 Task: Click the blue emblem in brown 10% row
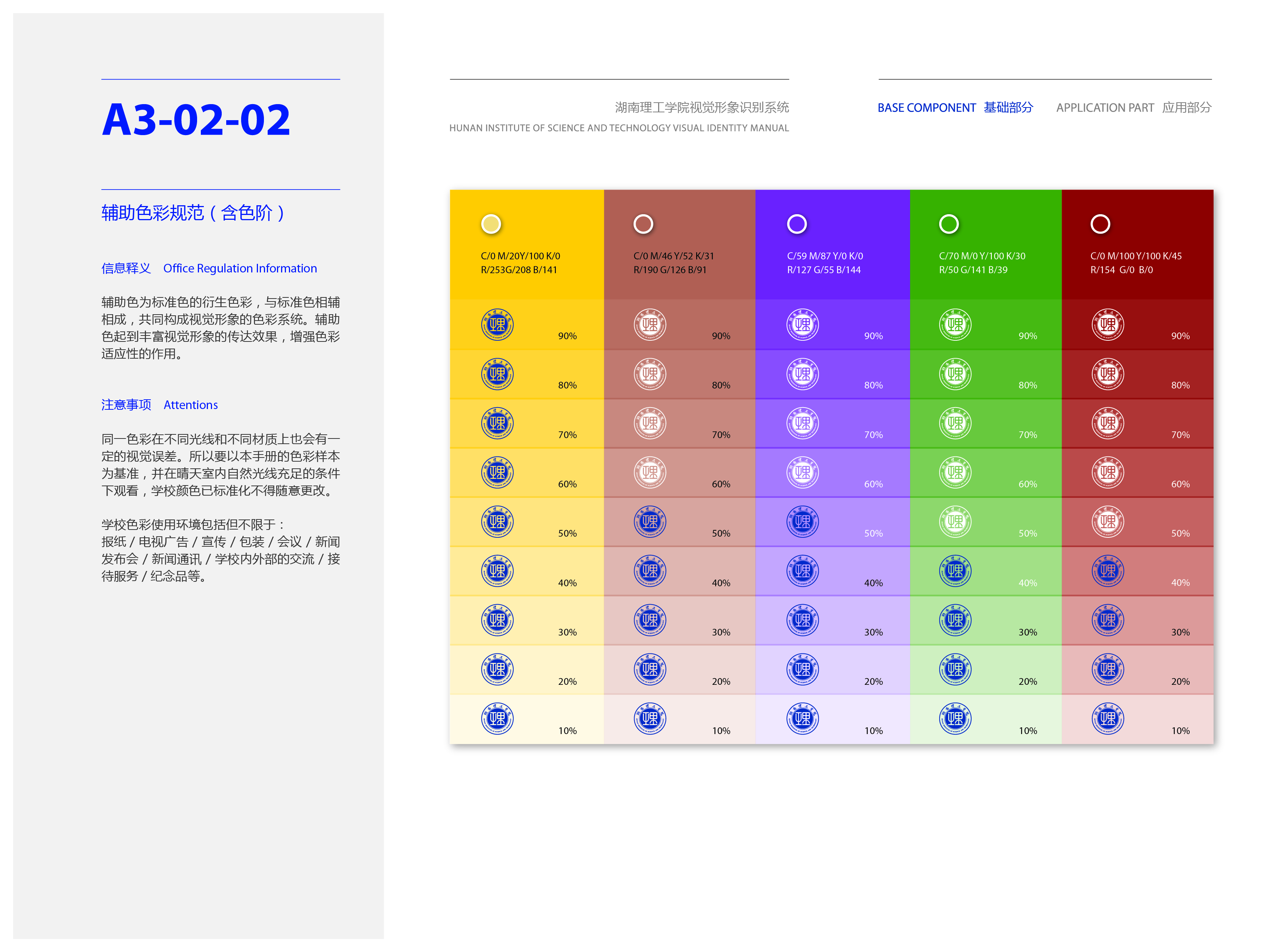[x=650, y=719]
